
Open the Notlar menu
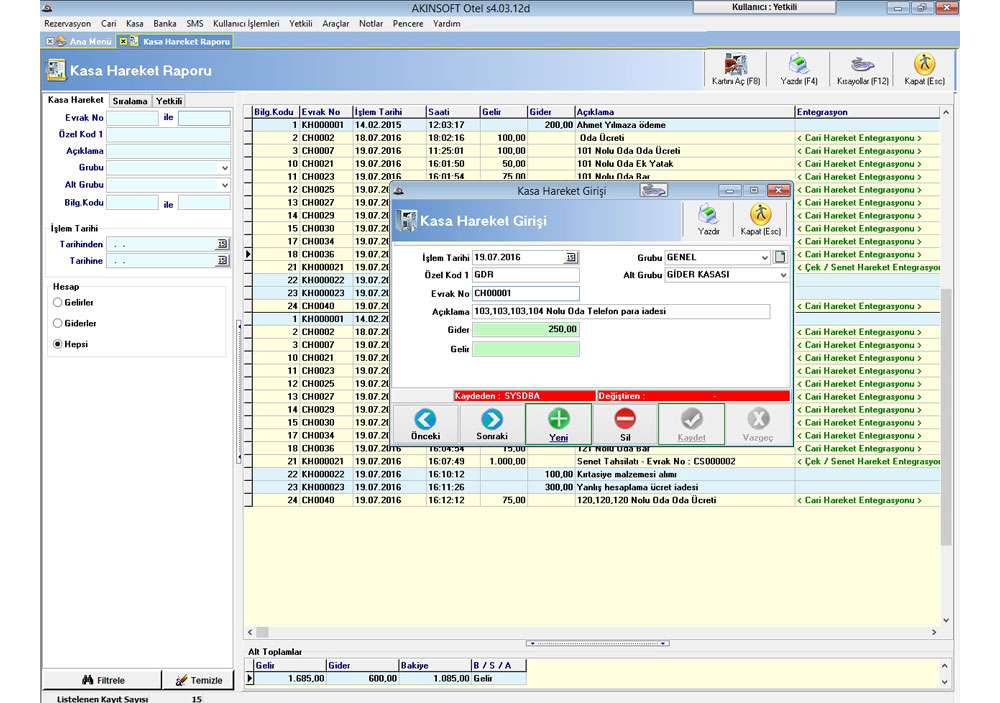coord(371,24)
